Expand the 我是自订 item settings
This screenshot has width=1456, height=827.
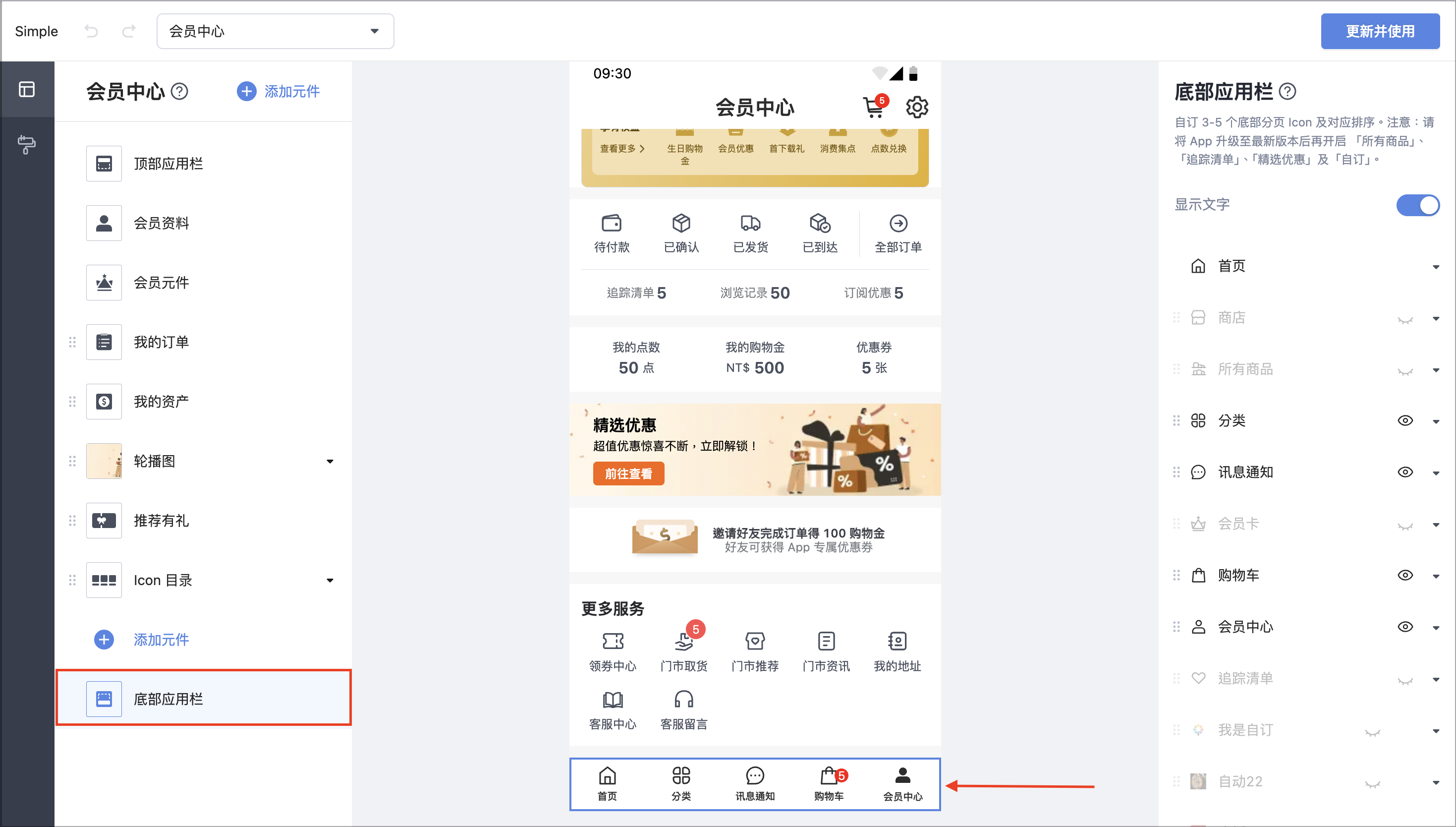(x=1436, y=731)
